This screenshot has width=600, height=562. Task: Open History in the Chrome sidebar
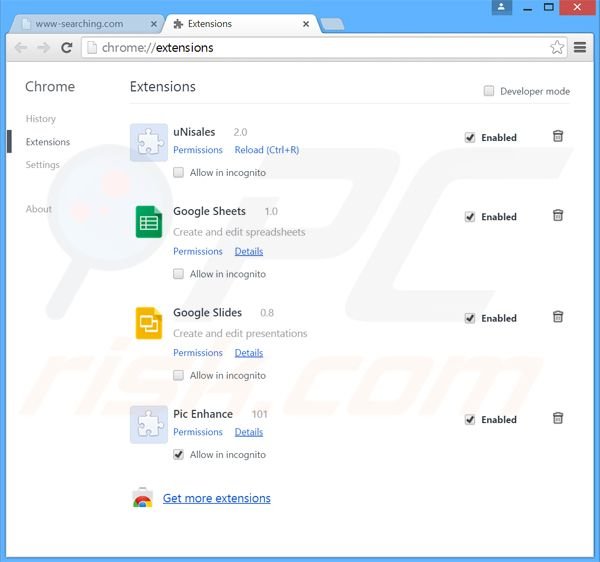click(41, 119)
